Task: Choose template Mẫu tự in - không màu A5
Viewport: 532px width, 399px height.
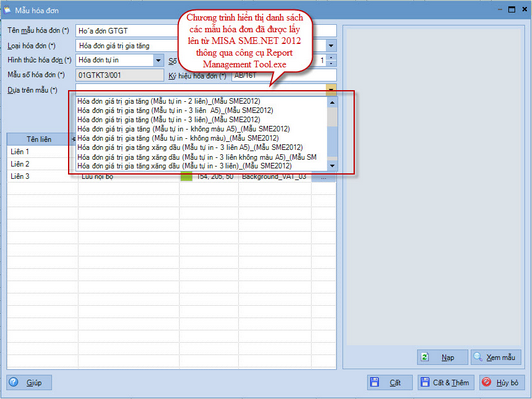Action: 184,129
